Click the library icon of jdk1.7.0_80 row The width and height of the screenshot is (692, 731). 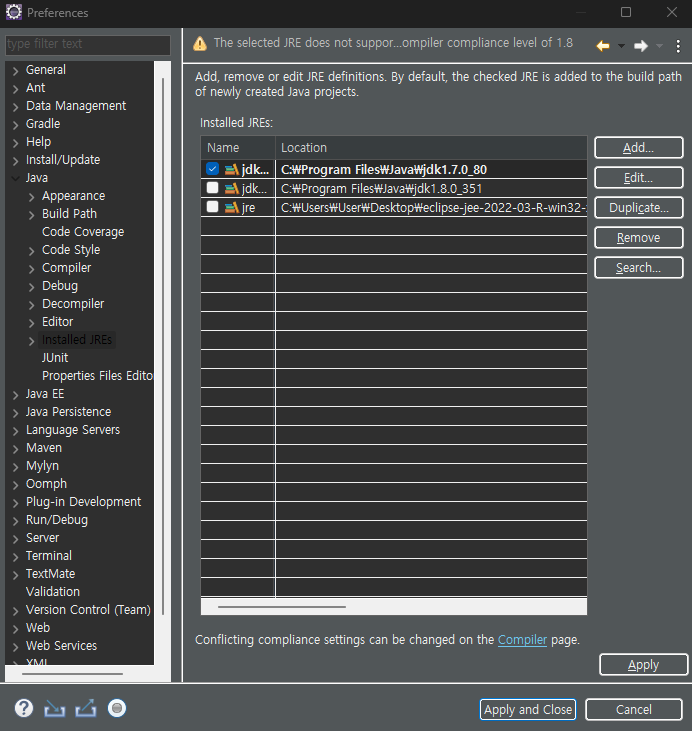(x=232, y=169)
